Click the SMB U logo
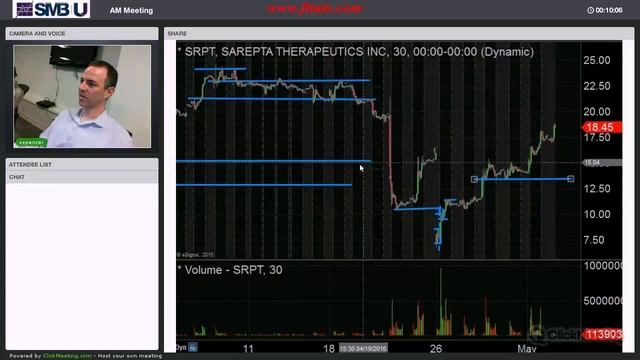640x360 pixels. [51, 9]
